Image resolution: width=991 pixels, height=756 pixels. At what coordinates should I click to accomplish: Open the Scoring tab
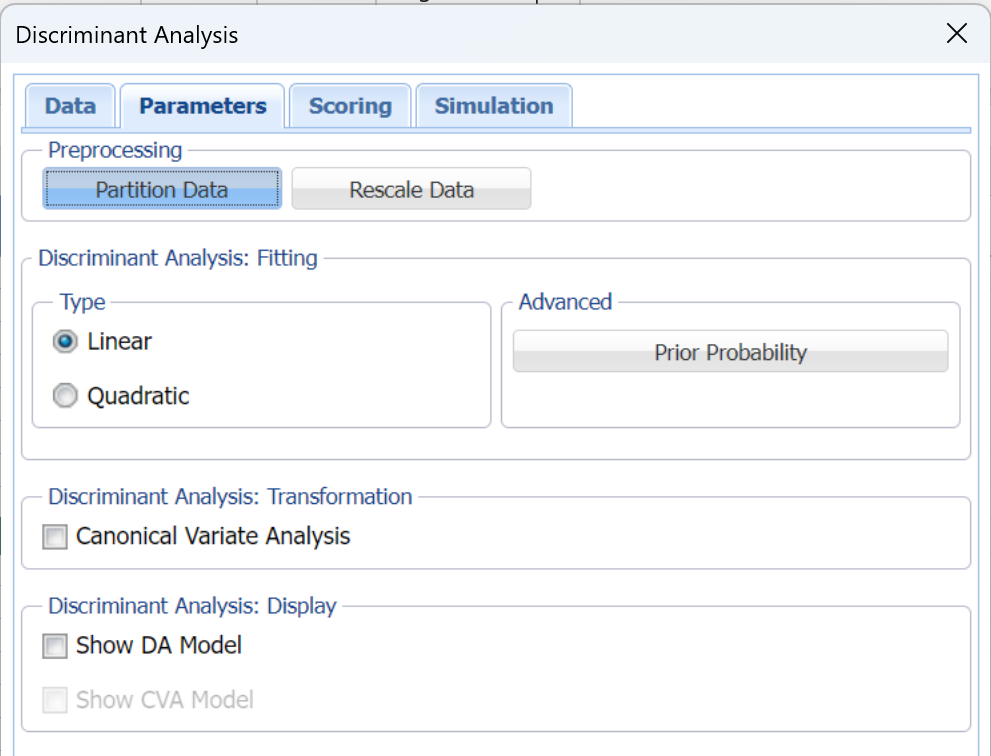[350, 106]
